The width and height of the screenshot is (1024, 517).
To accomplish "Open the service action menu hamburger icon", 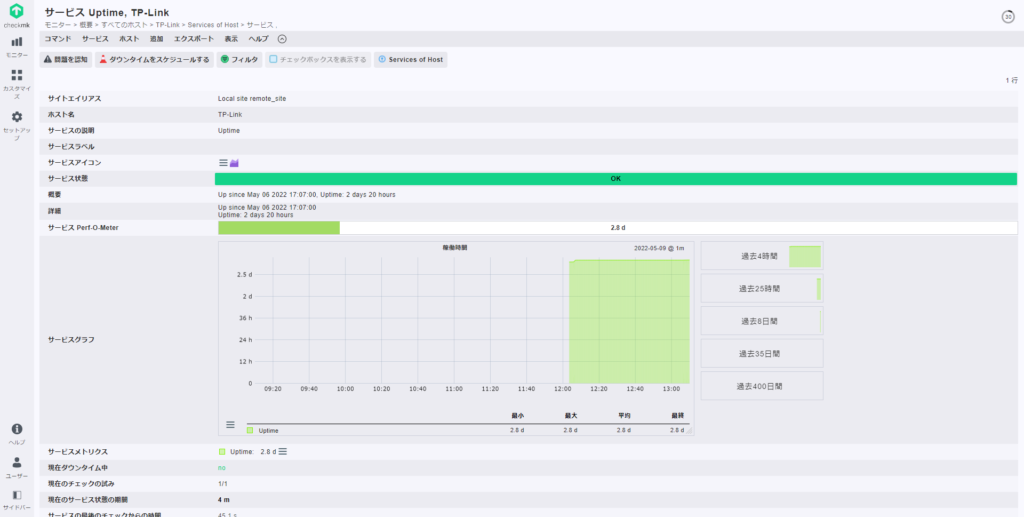I will pos(223,163).
